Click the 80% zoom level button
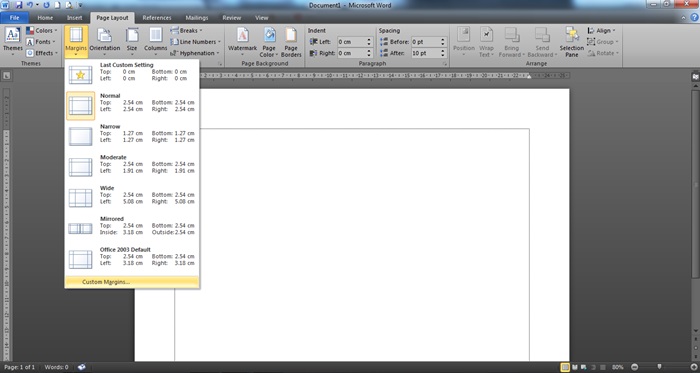 (x=618, y=367)
